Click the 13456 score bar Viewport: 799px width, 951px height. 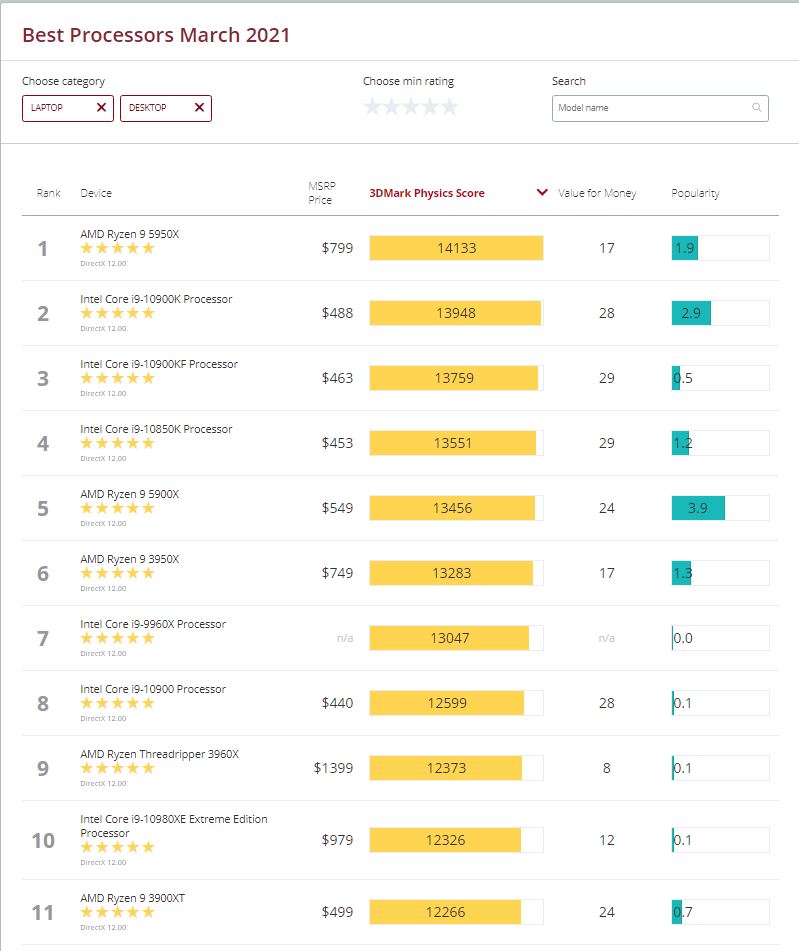(456, 508)
